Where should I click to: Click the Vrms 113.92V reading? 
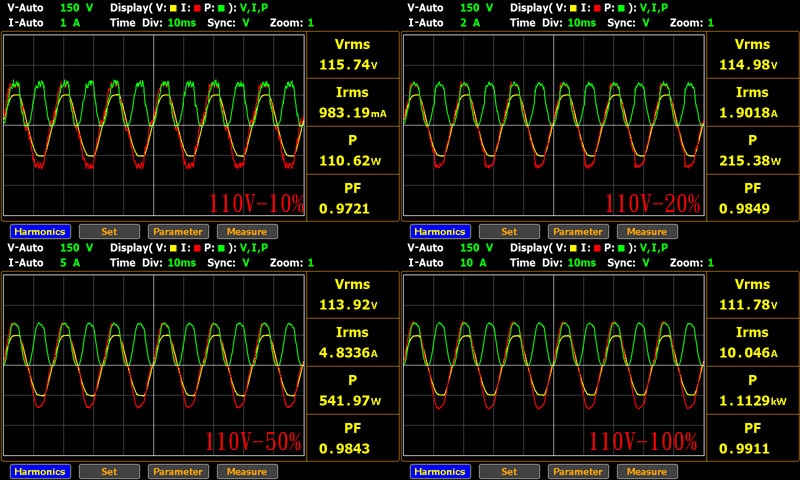coord(353,294)
